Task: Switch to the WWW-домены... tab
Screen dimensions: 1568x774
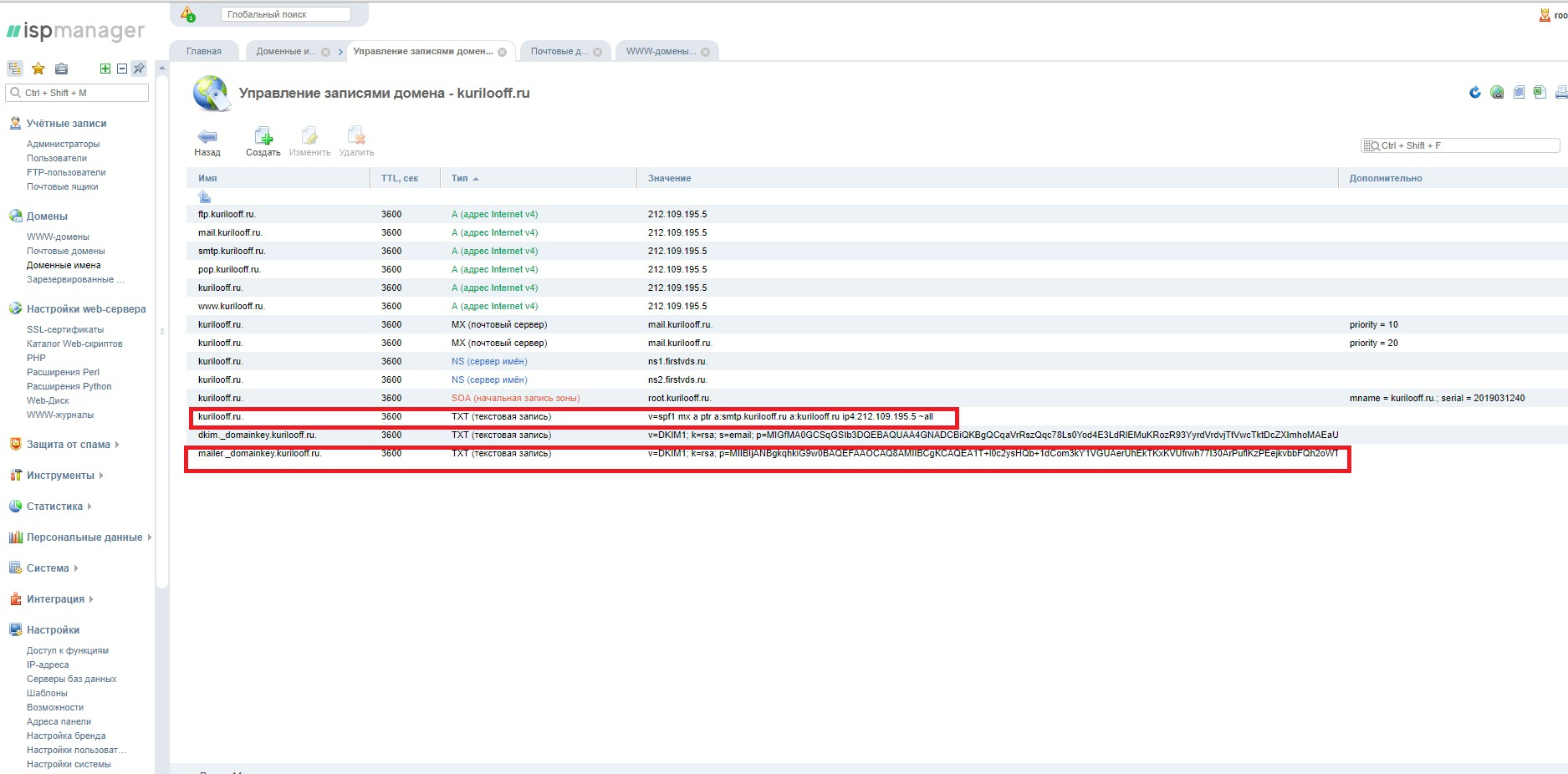Action: [661, 51]
